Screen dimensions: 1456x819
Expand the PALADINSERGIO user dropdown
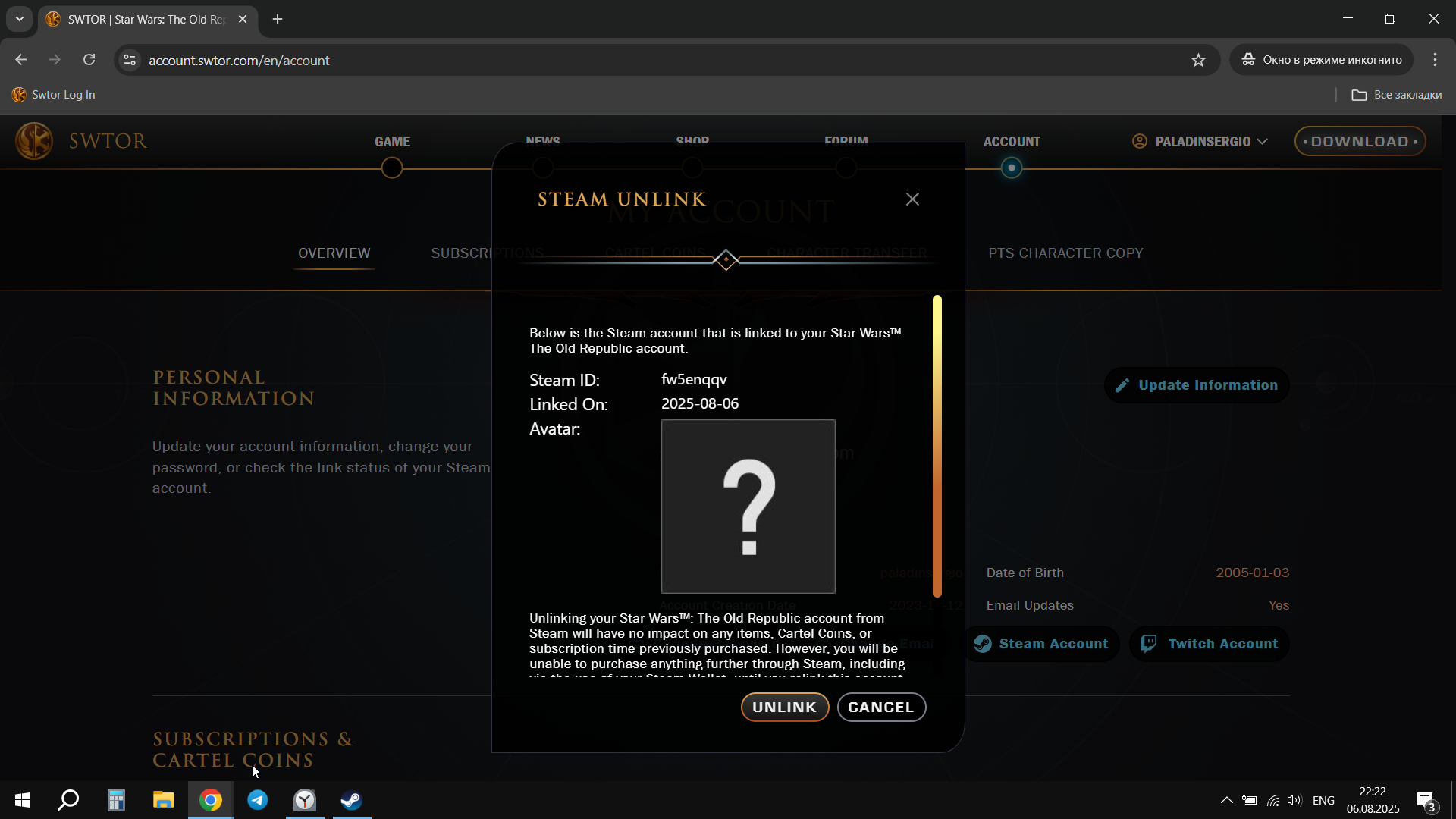[1200, 141]
